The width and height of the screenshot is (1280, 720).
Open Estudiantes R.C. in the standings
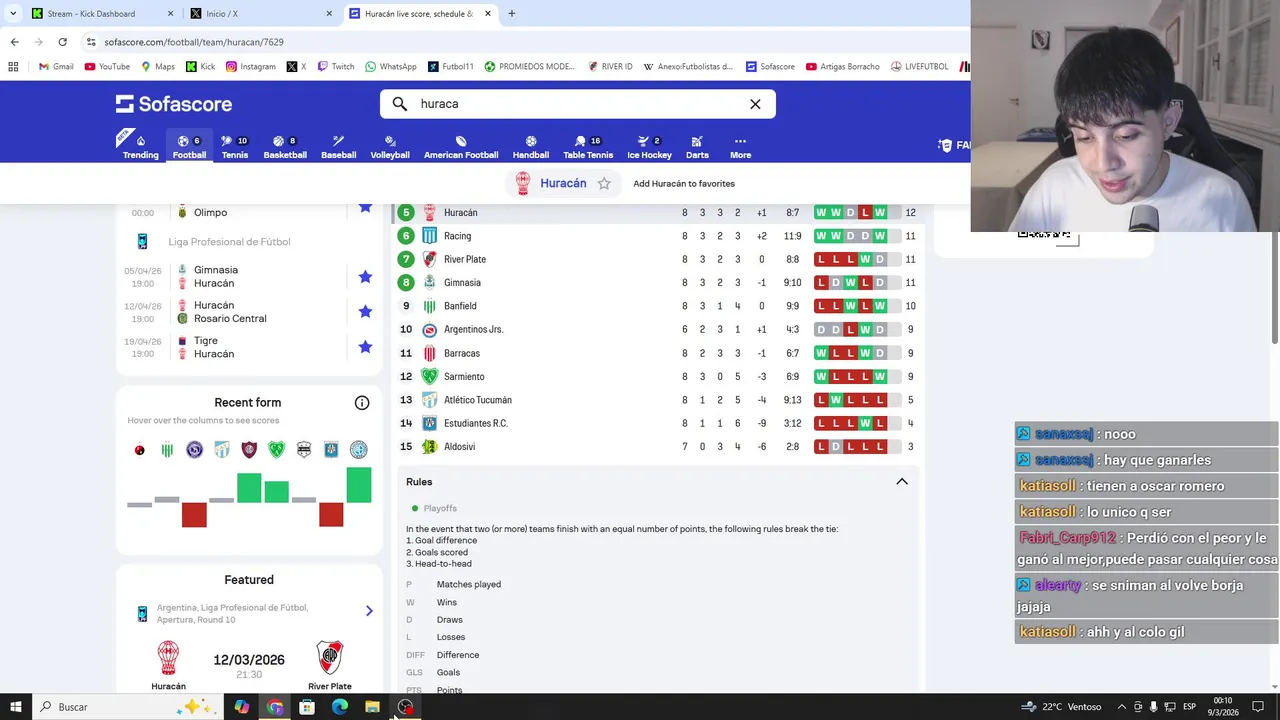point(658,423)
